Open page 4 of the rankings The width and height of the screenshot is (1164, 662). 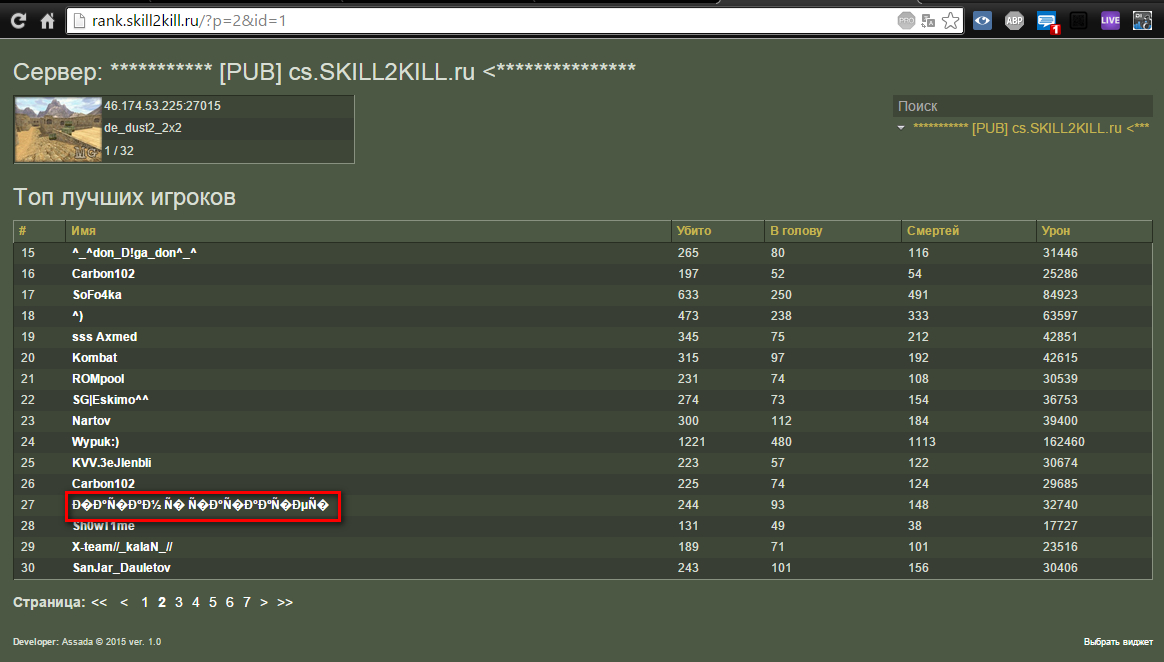point(196,603)
